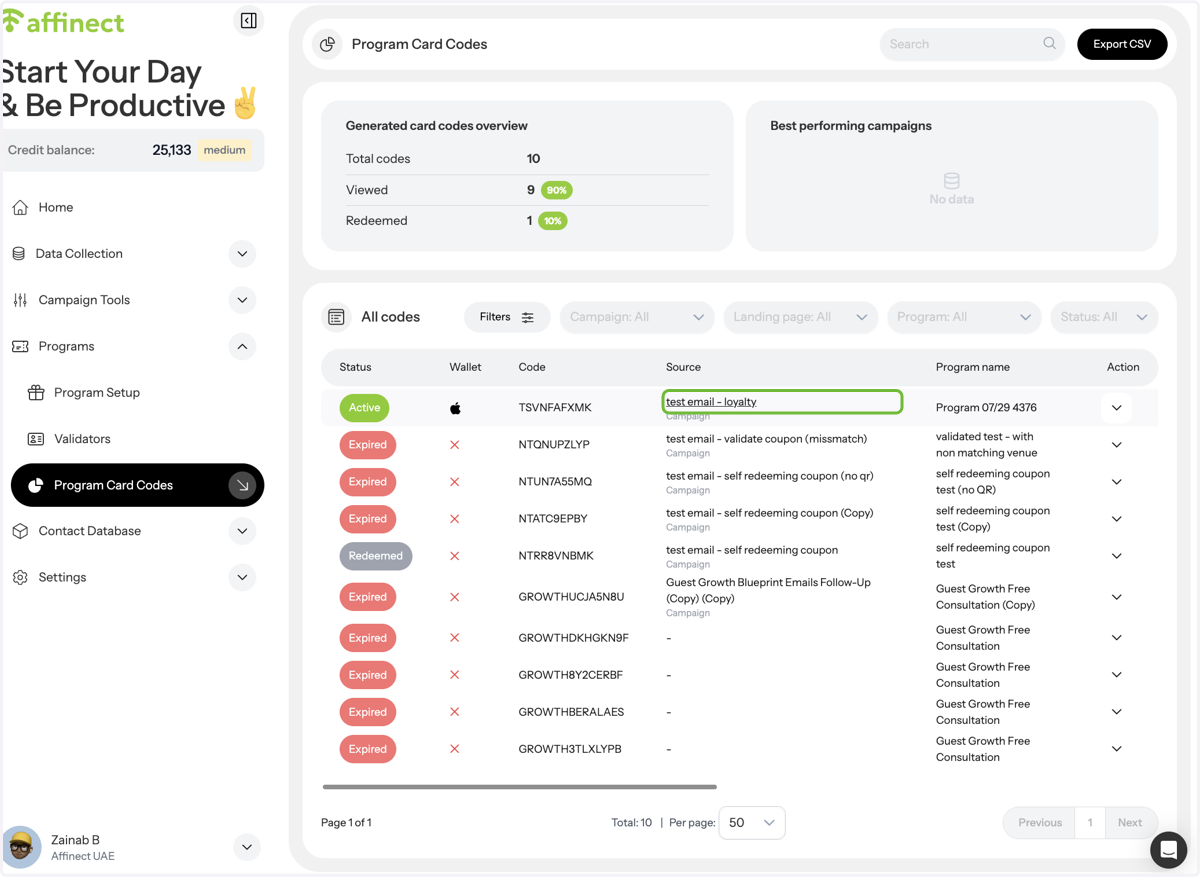
Task: Click the Campaign Tools sliders icon
Action: tap(20, 300)
